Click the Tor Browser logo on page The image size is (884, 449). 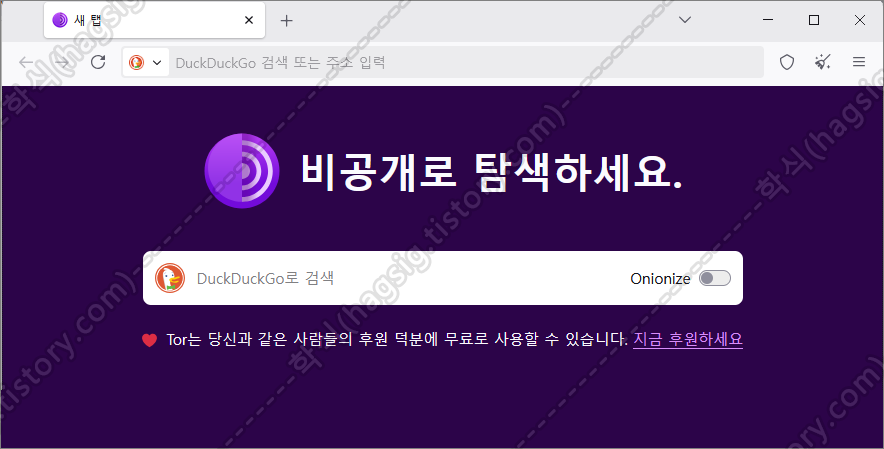point(242,171)
